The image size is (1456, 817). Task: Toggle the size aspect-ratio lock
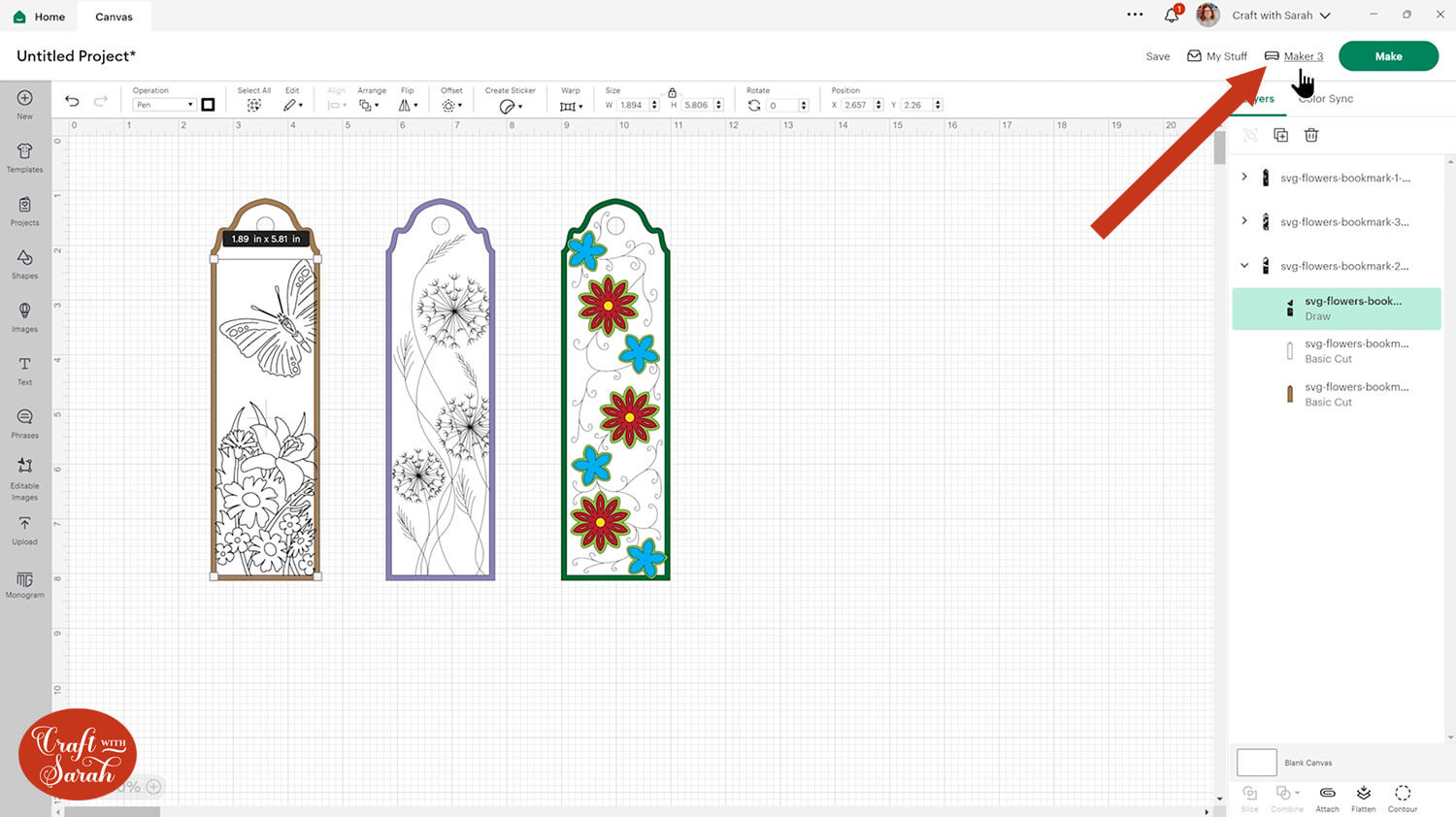pyautogui.click(x=672, y=92)
